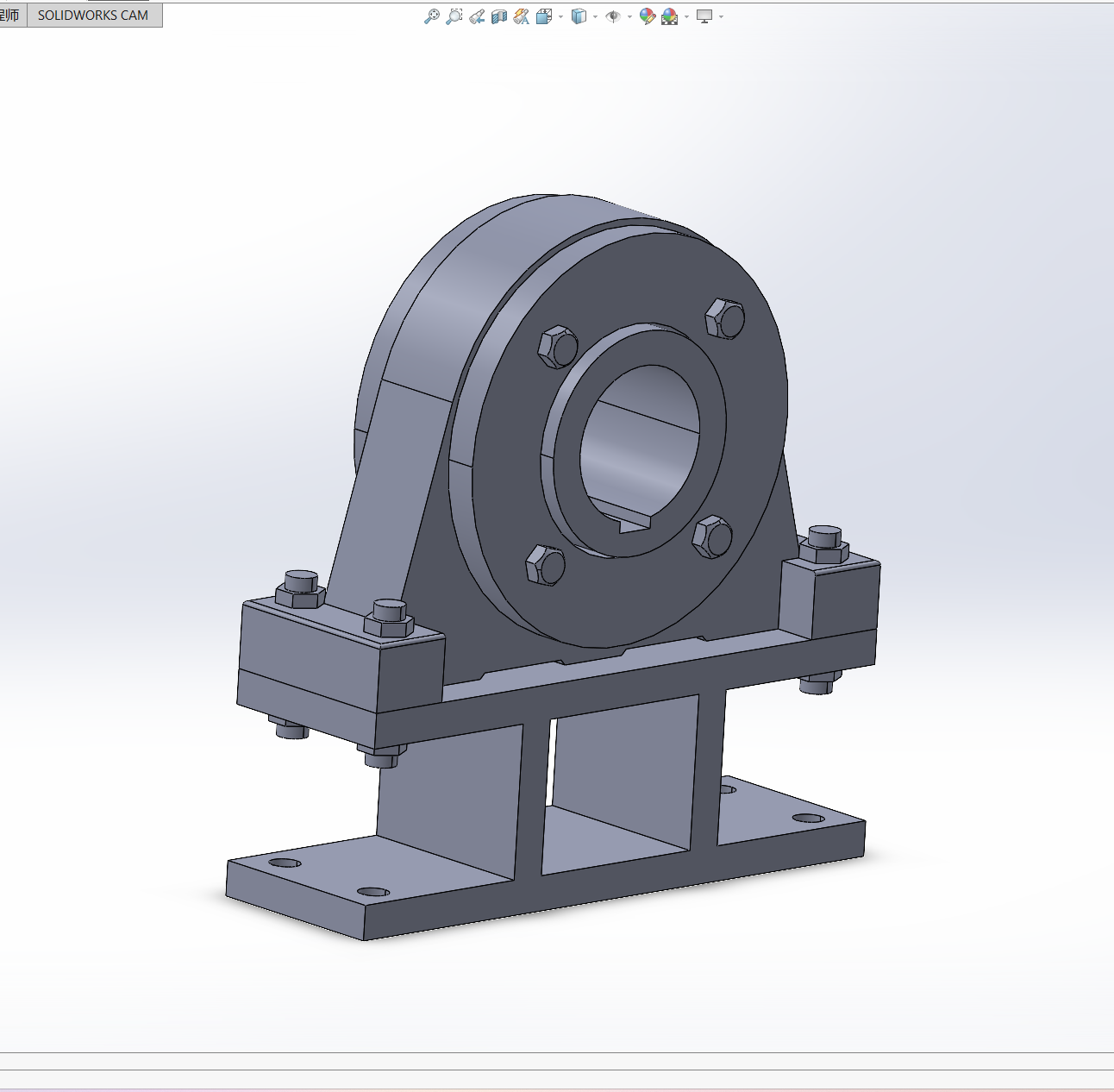1114x1092 pixels.
Task: Click the Zoom to Fit icon
Action: pyautogui.click(x=432, y=16)
